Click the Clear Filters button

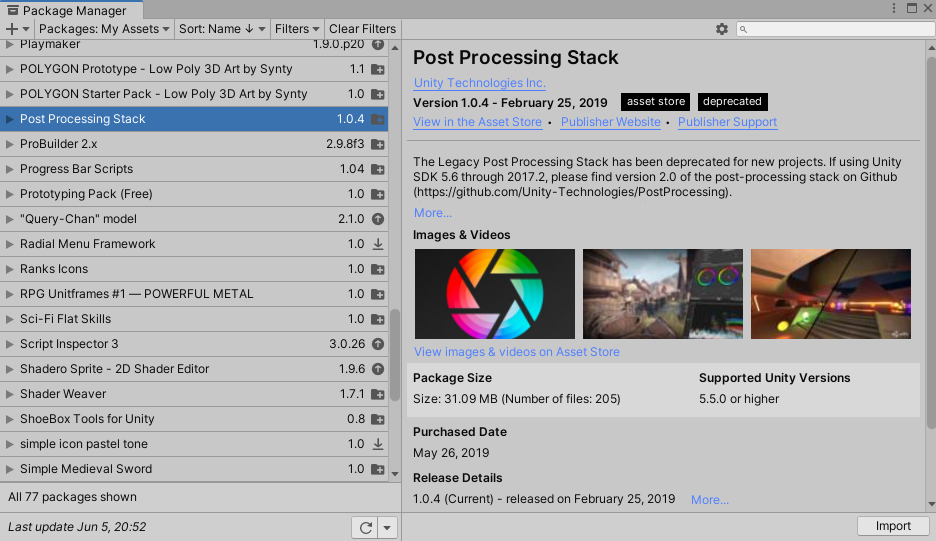(x=362, y=29)
